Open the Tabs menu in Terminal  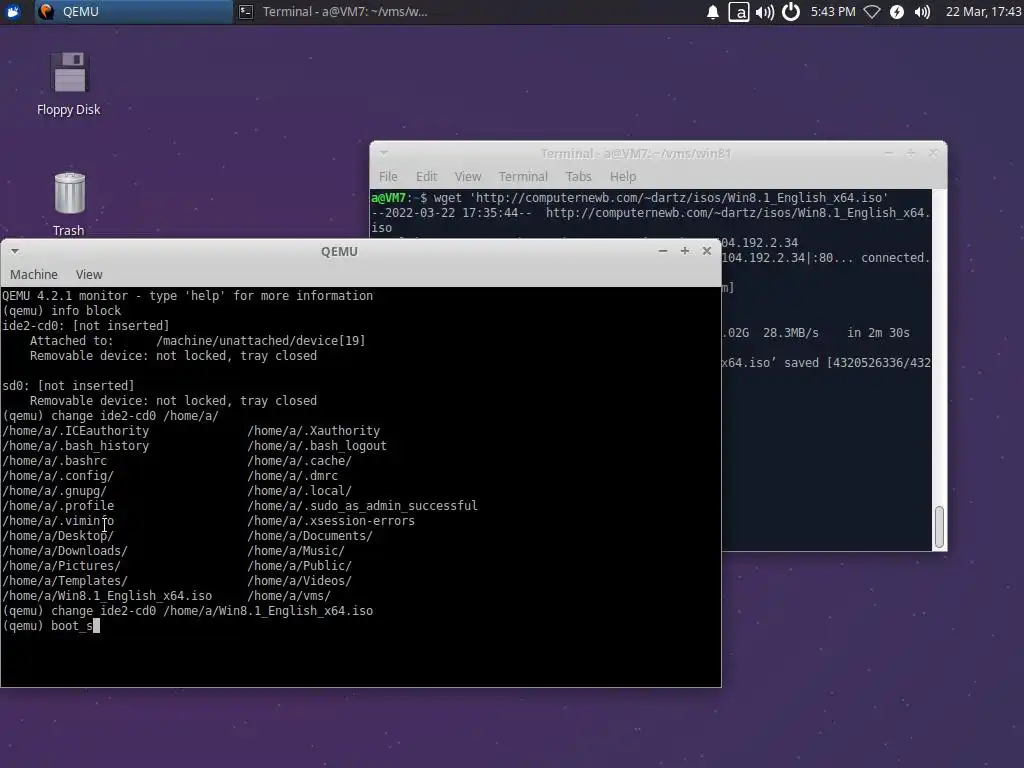click(x=578, y=176)
